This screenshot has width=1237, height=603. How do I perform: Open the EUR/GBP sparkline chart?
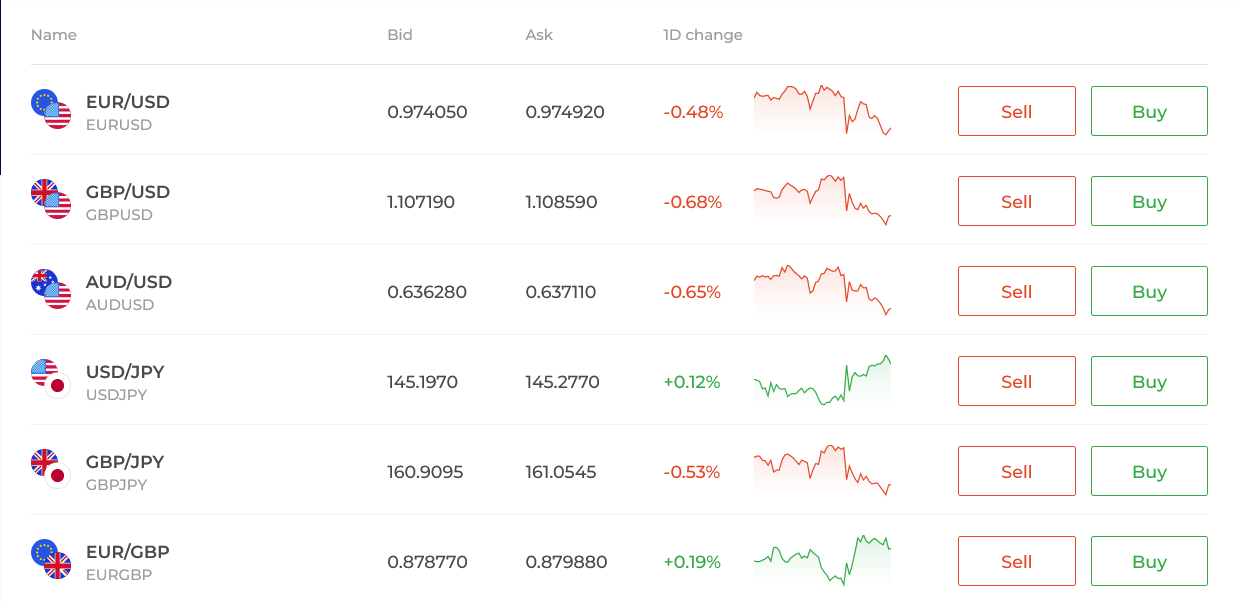[x=822, y=560]
